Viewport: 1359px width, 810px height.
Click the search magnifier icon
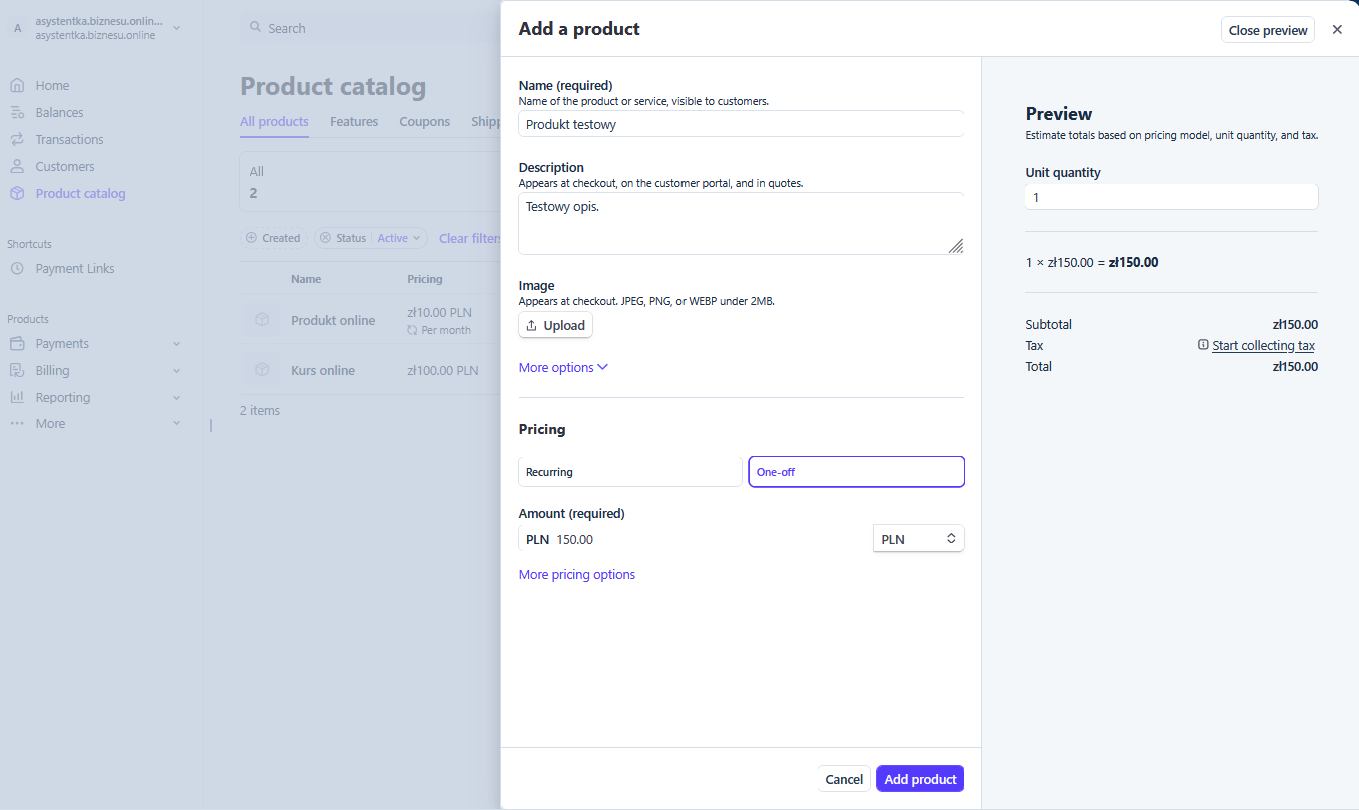tap(256, 28)
